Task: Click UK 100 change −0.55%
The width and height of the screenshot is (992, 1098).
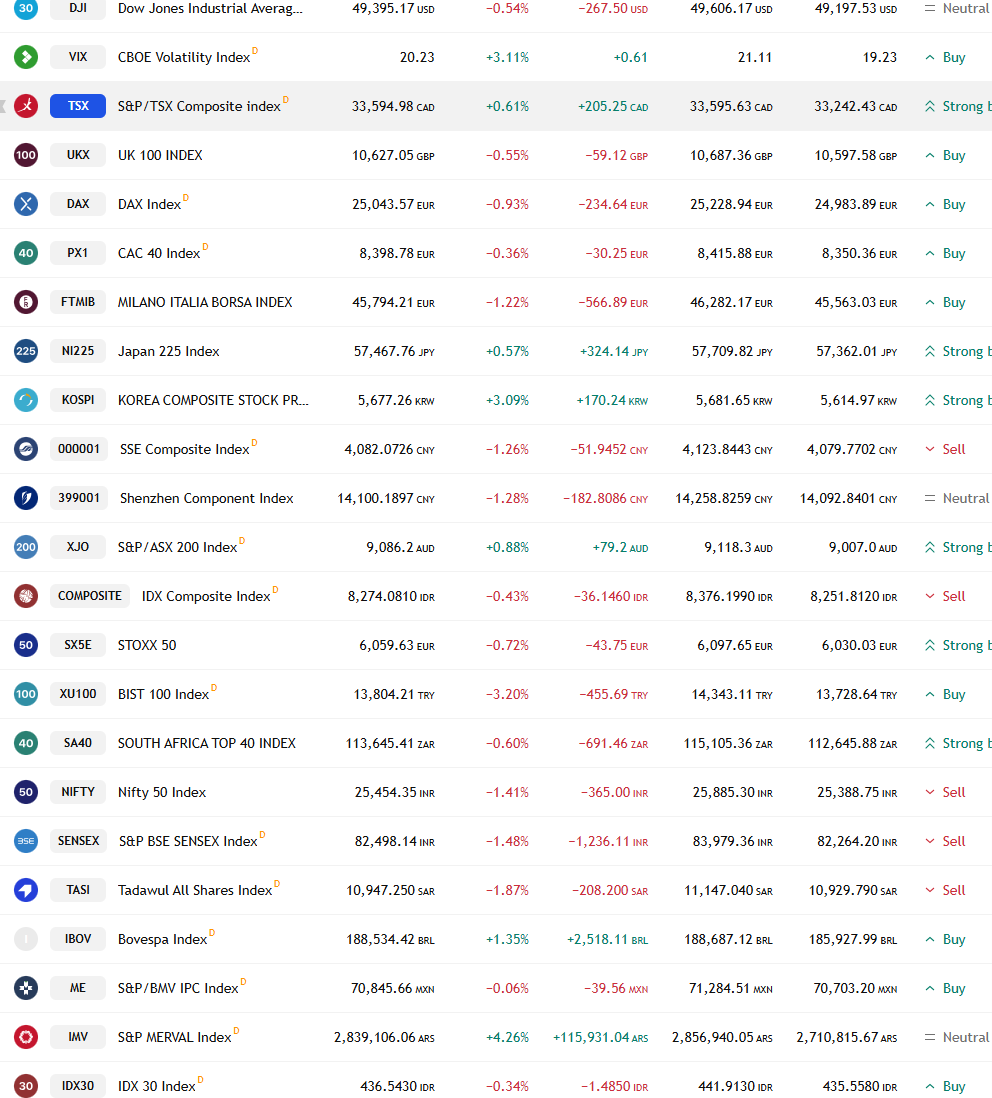Action: pos(508,155)
